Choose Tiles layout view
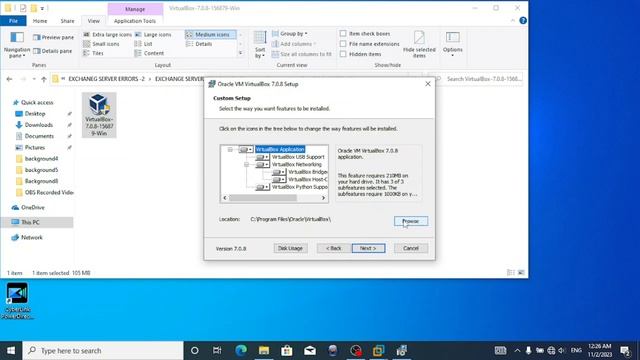 (93, 53)
